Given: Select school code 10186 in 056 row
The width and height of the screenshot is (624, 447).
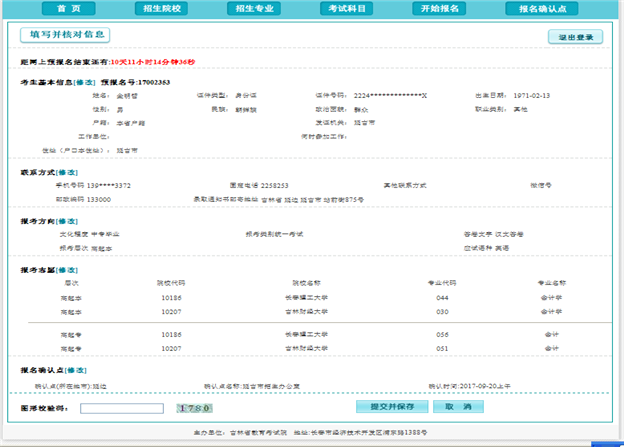Looking at the screenshot, I should pyautogui.click(x=172, y=335).
